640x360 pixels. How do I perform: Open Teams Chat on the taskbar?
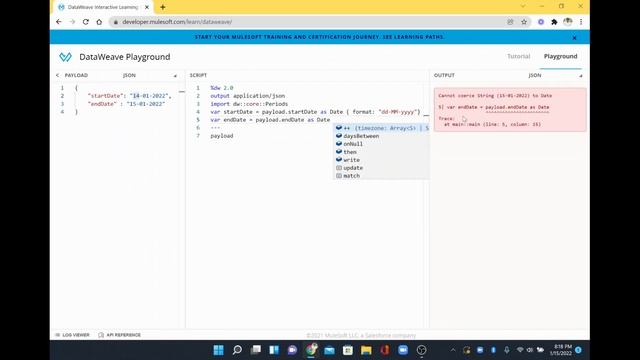coord(292,350)
